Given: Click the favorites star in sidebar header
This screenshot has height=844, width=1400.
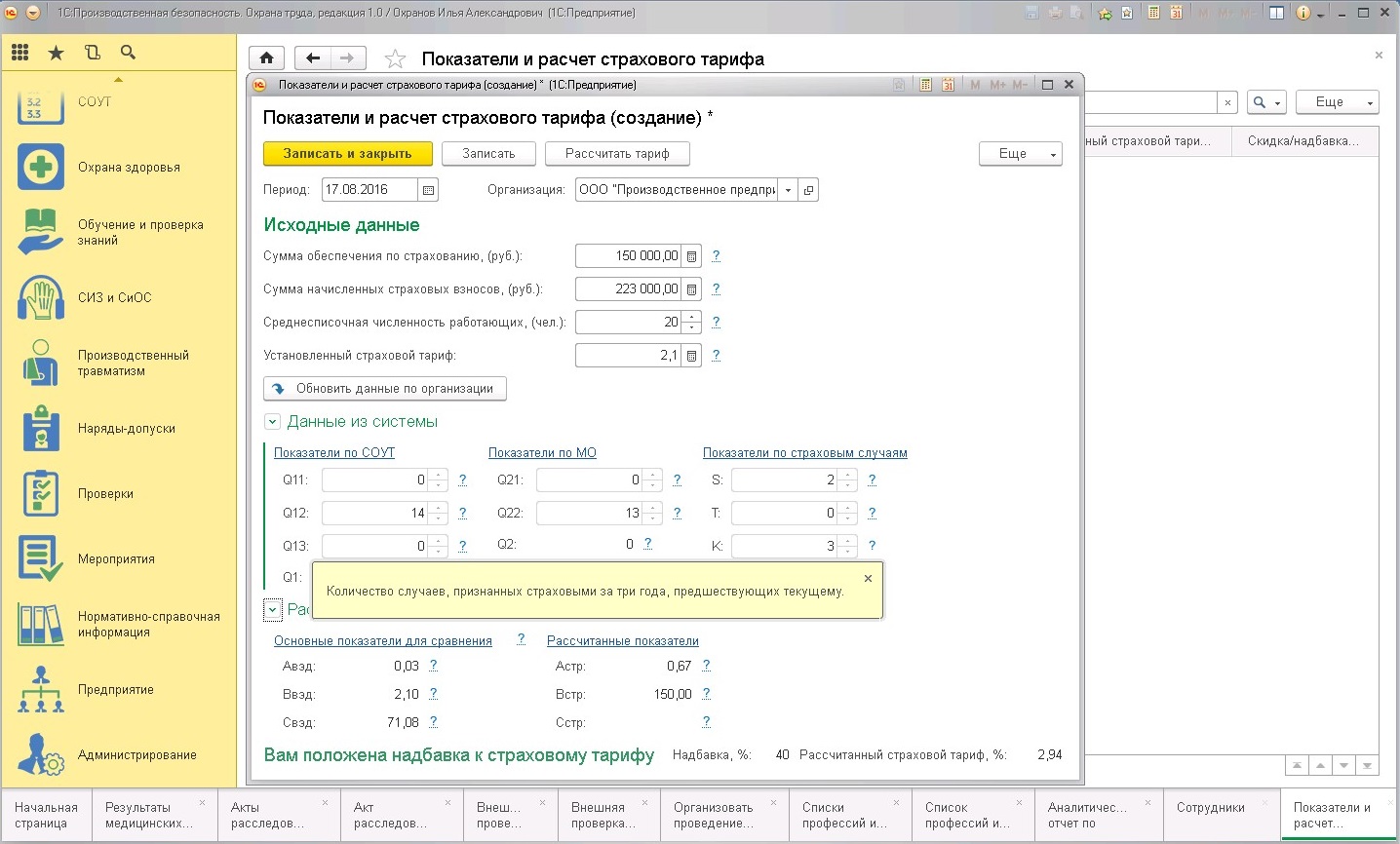Looking at the screenshot, I should pos(56,53).
